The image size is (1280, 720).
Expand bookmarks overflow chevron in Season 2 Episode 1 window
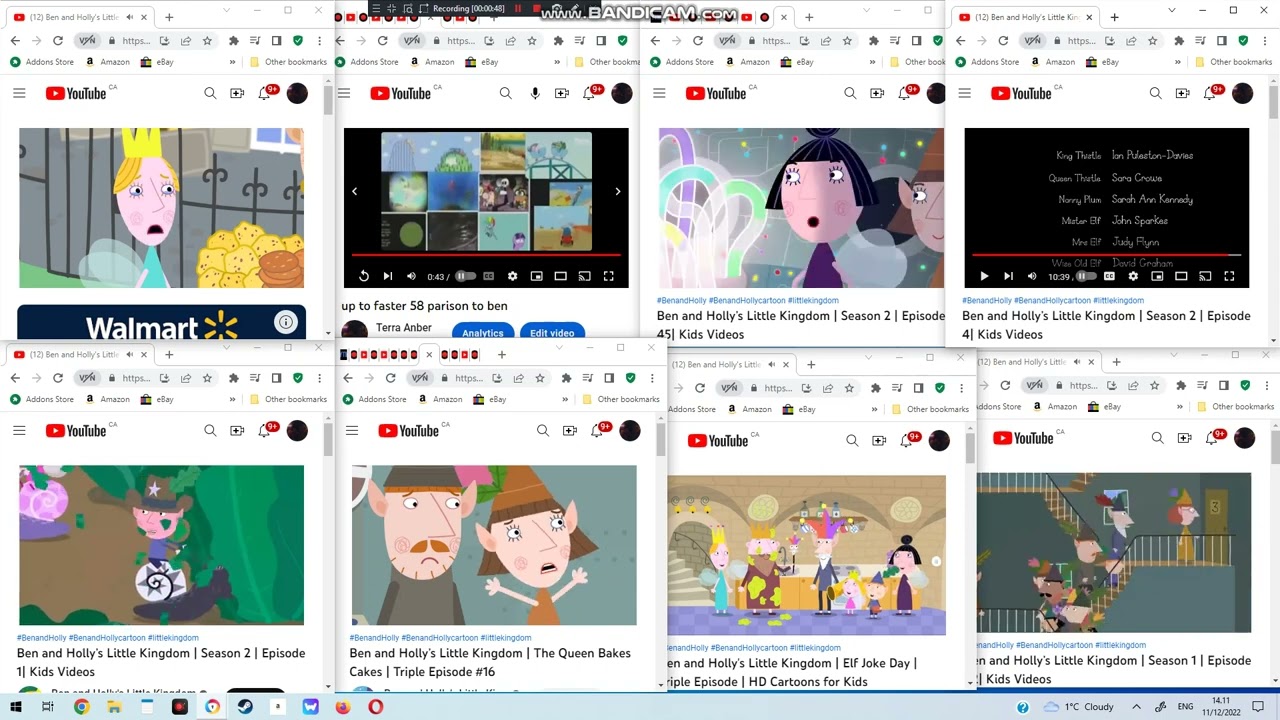(x=232, y=399)
